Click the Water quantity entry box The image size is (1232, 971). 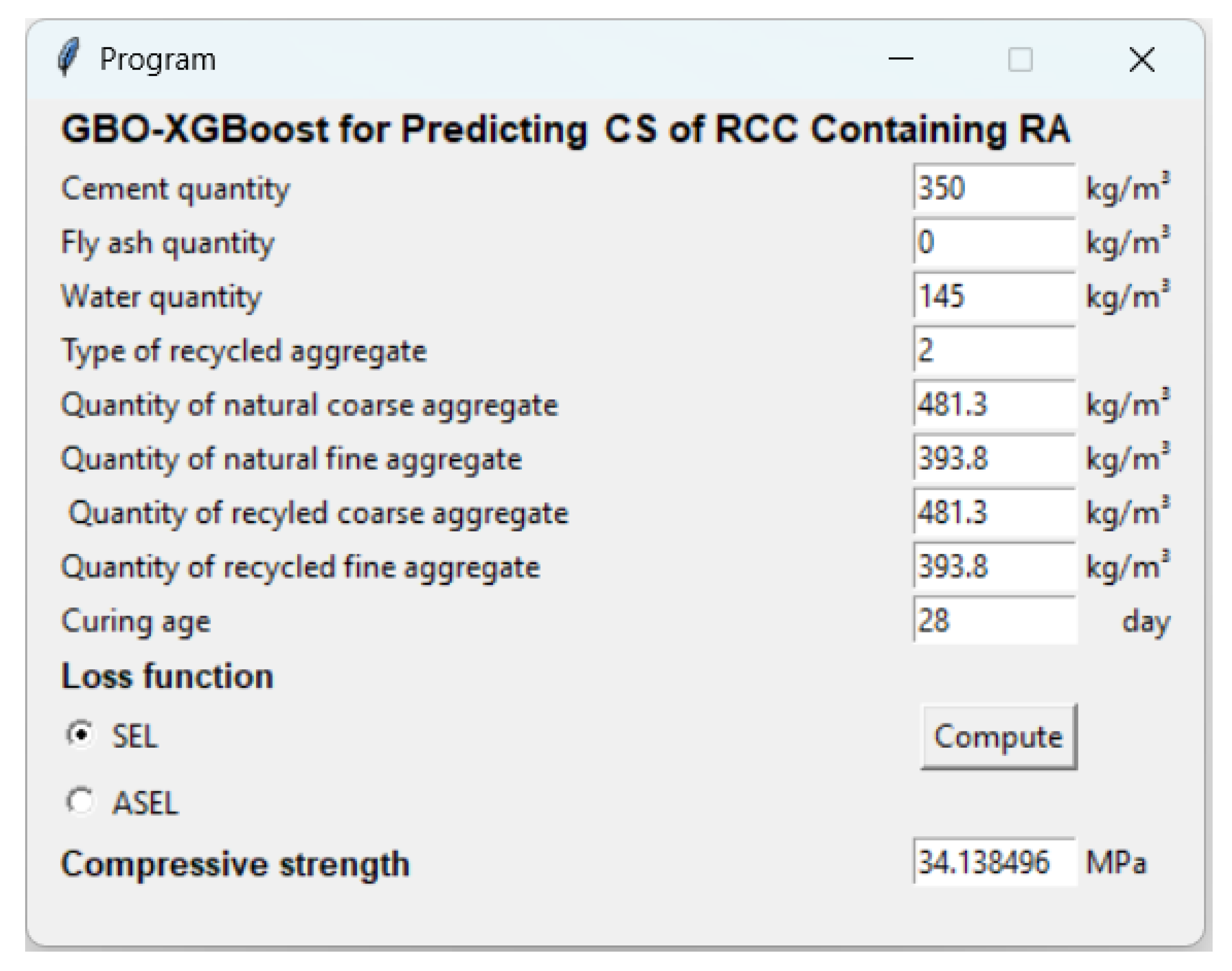(994, 296)
